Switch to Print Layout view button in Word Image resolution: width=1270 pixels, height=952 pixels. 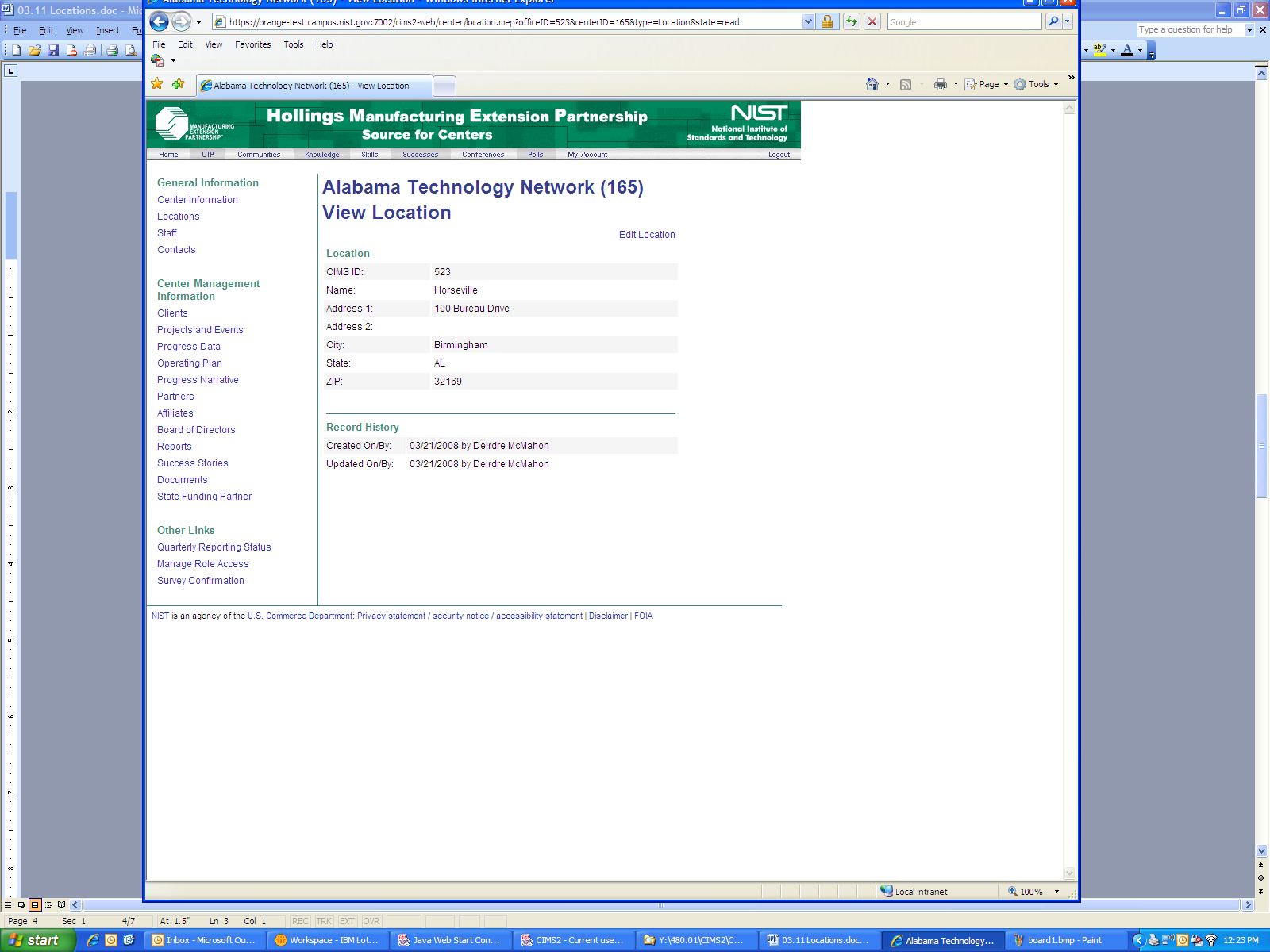[35, 904]
